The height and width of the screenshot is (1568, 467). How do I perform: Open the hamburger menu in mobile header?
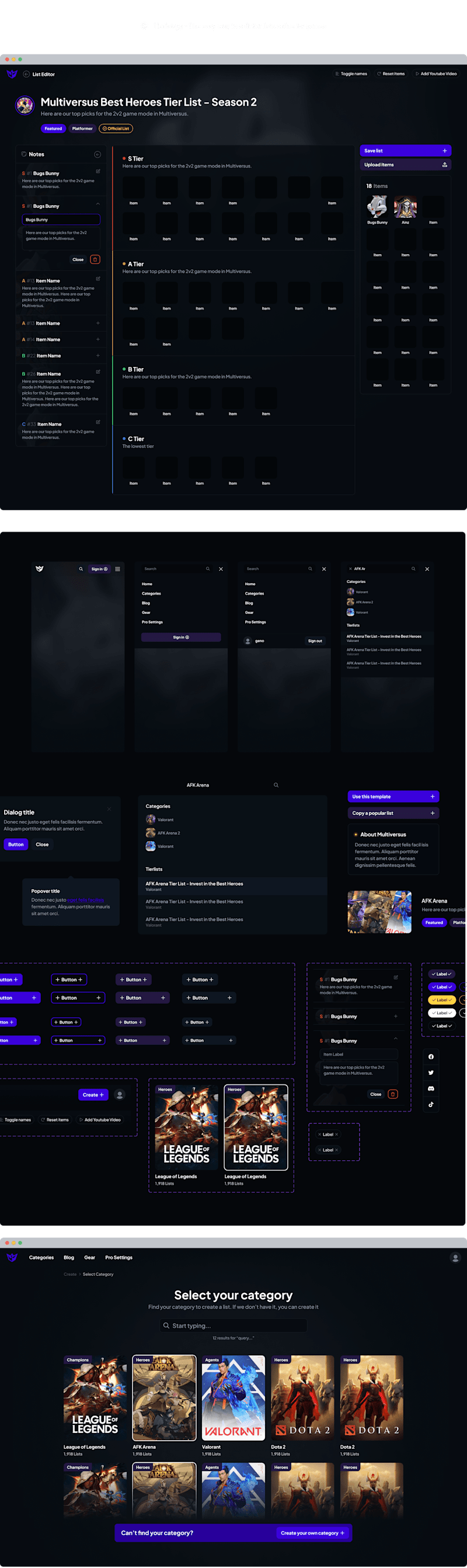[x=117, y=569]
